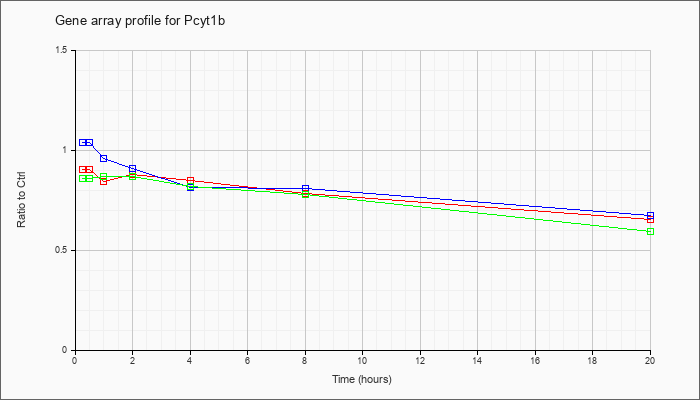Click the 10 tick label on time axis

pos(362,360)
